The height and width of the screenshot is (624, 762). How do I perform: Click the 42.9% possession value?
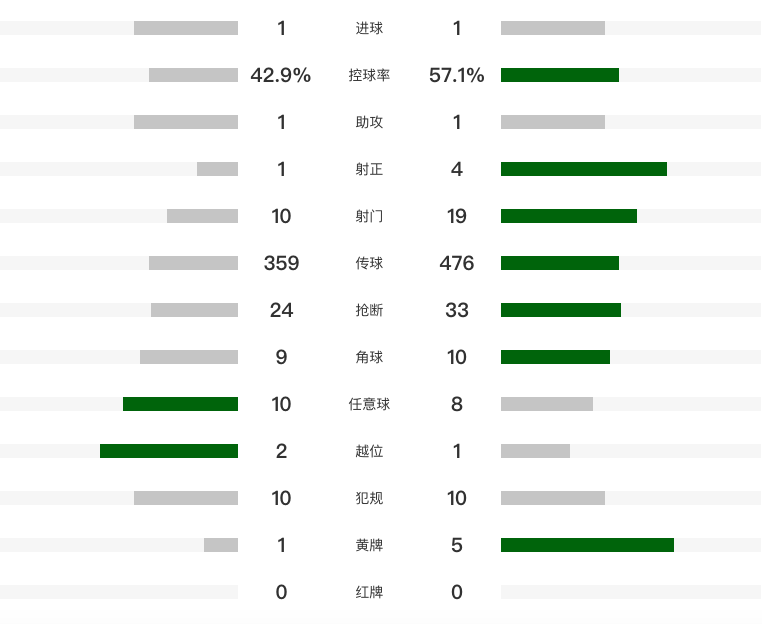[281, 75]
